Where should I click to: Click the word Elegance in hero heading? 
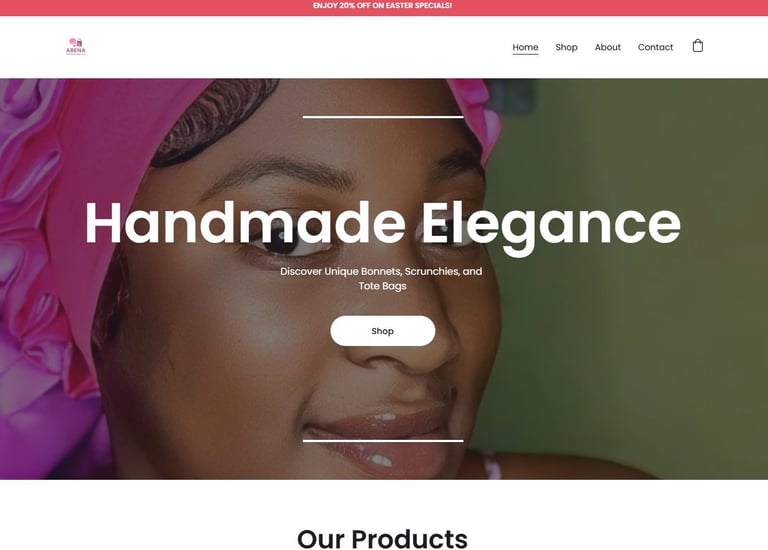pos(551,225)
